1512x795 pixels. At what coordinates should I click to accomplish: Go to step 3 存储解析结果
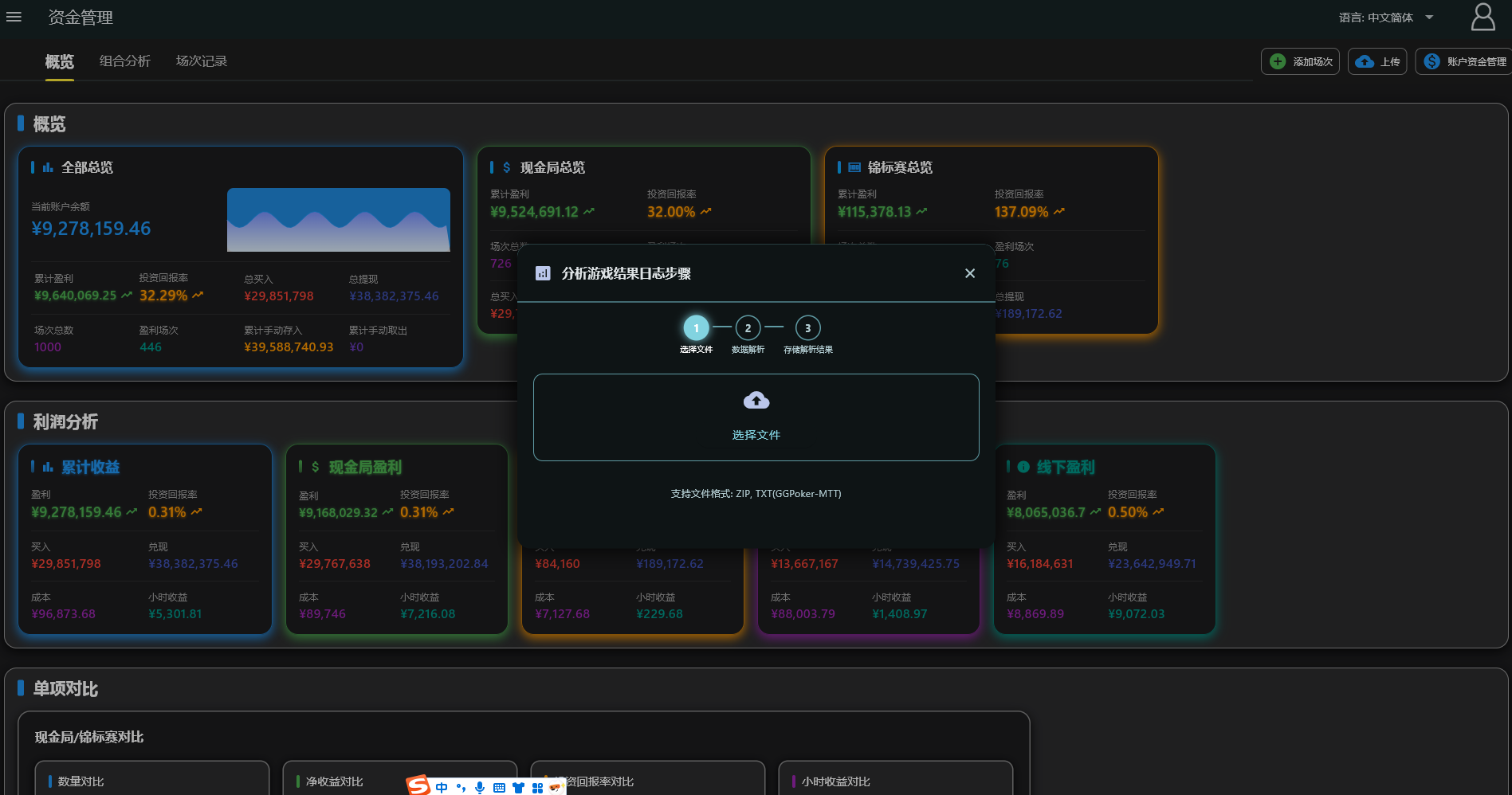click(807, 328)
